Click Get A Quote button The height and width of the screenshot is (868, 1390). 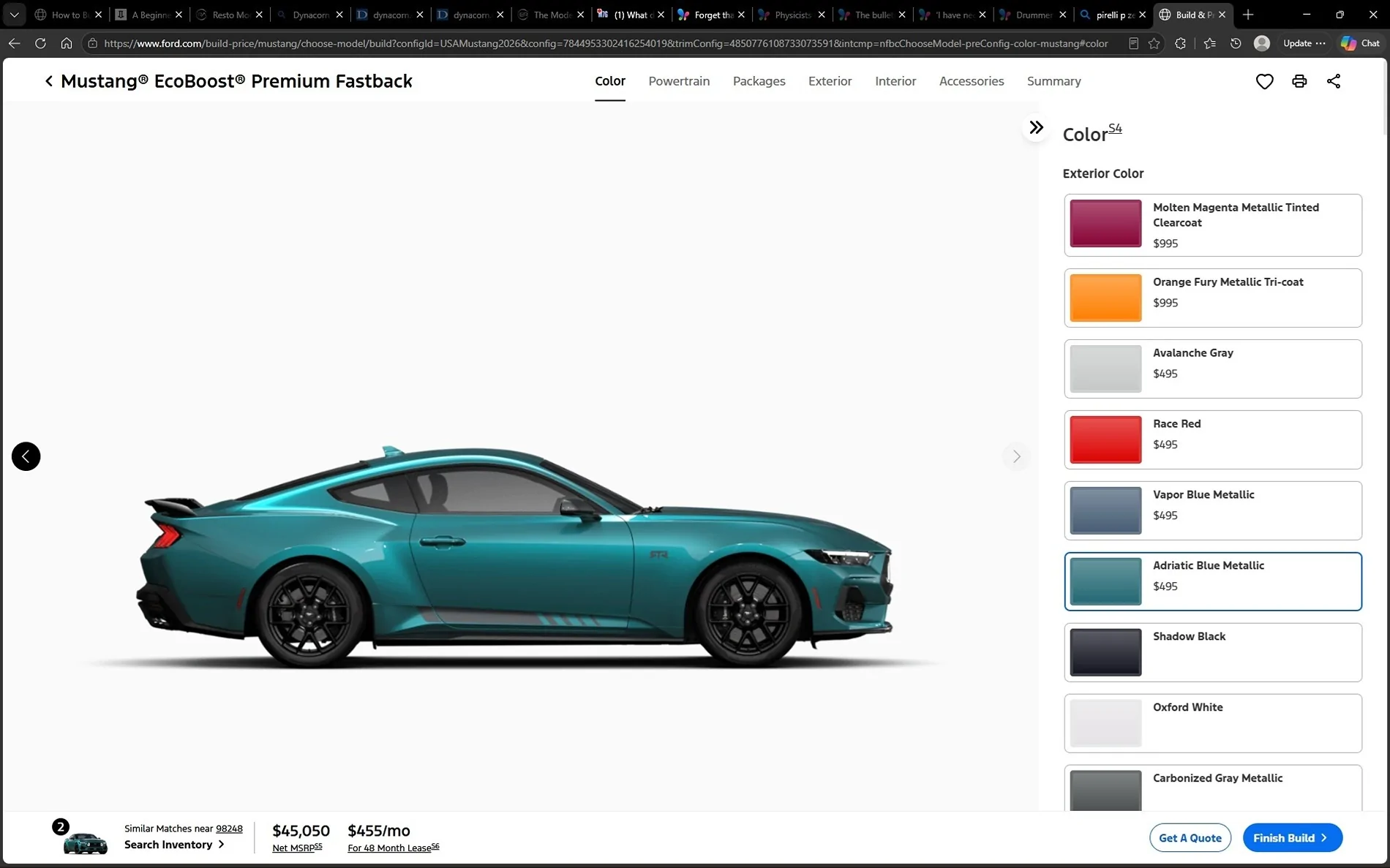point(1190,838)
